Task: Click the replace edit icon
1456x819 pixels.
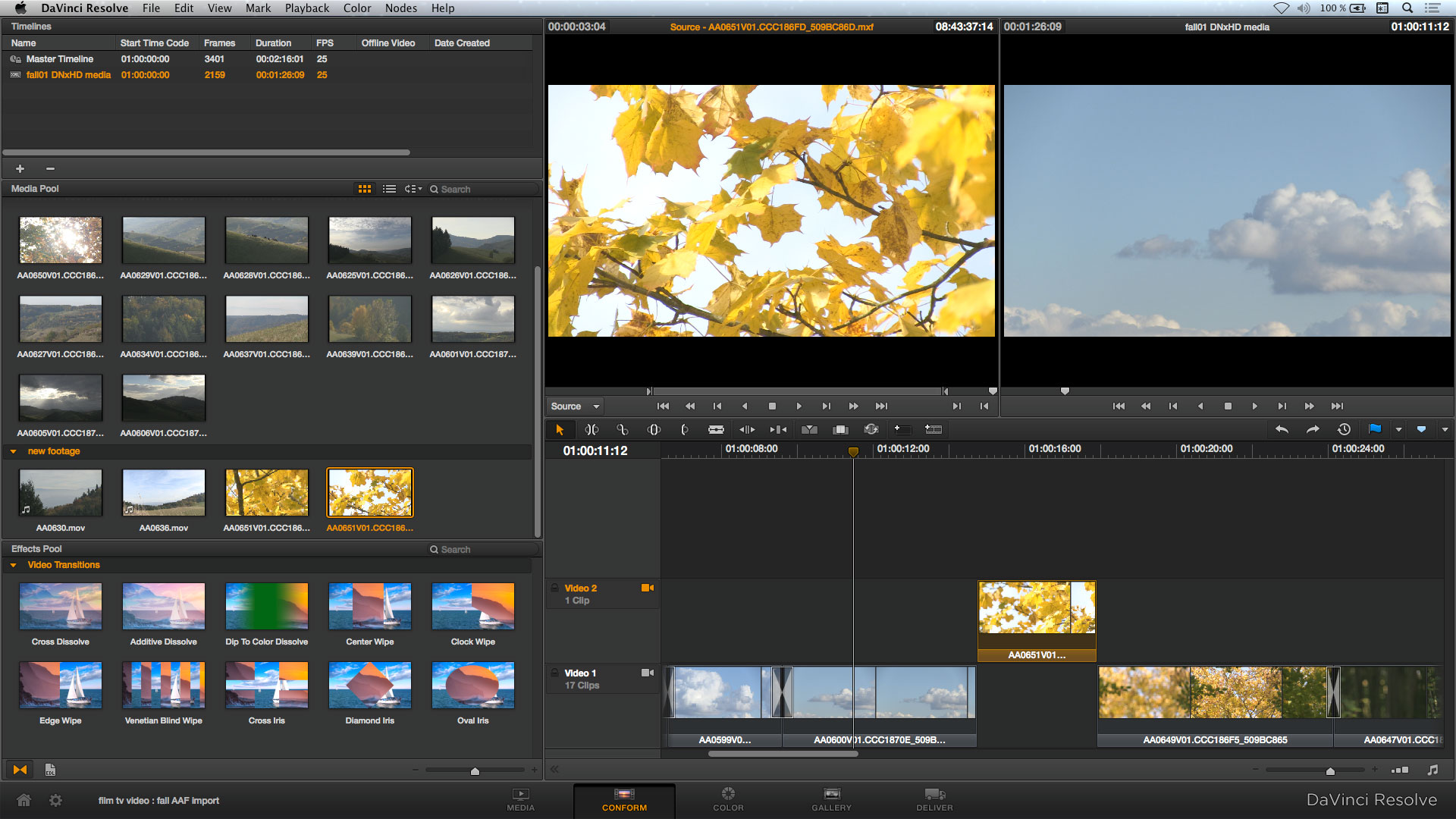Action: tap(809, 430)
